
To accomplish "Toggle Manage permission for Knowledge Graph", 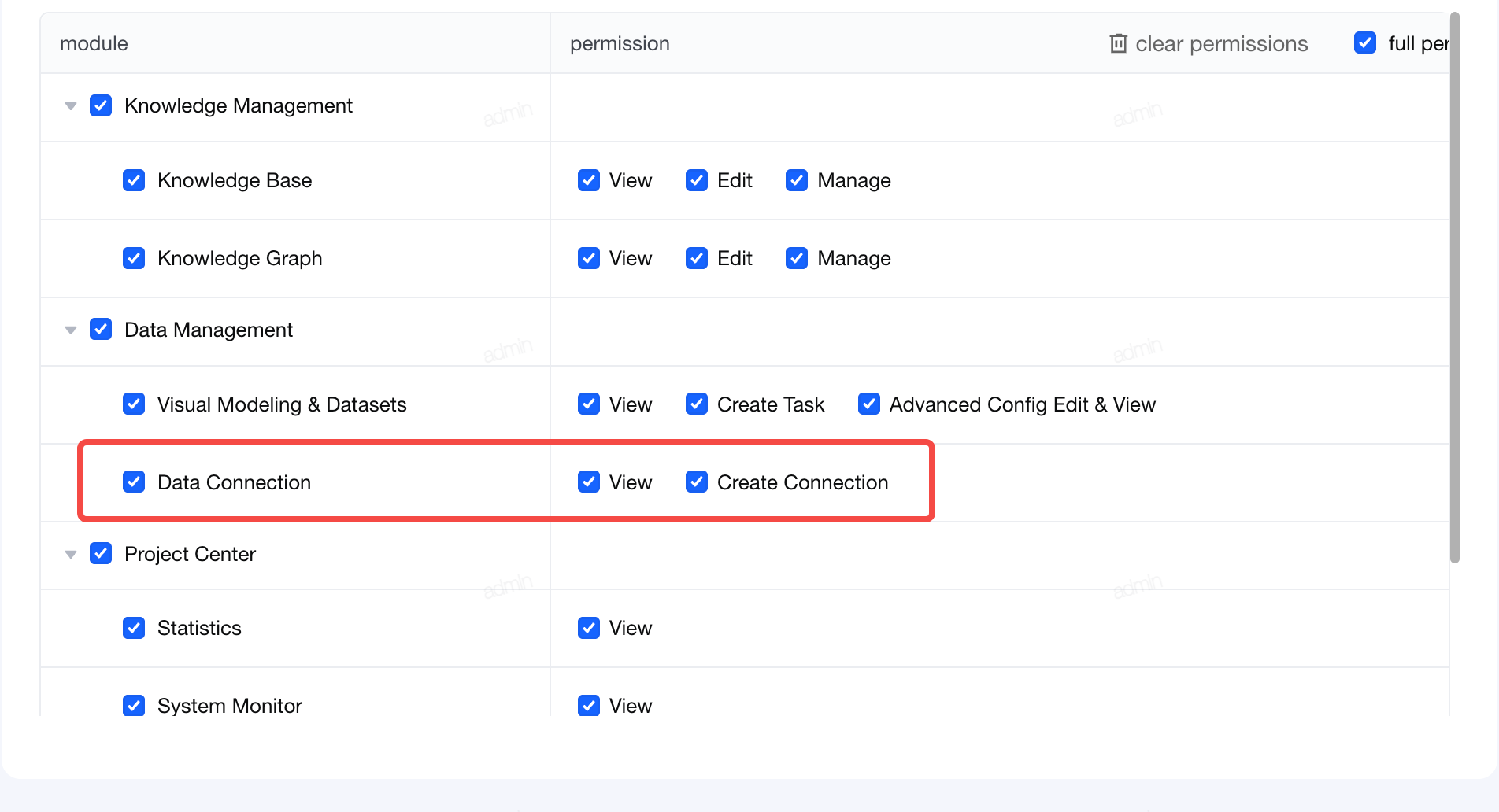I will click(797, 258).
